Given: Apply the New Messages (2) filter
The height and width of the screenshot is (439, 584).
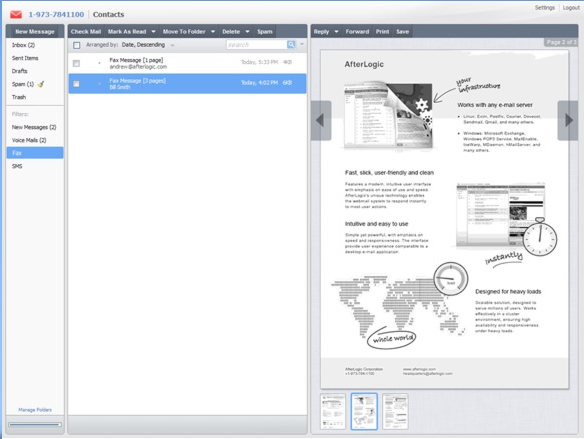Looking at the screenshot, I should pos(34,127).
